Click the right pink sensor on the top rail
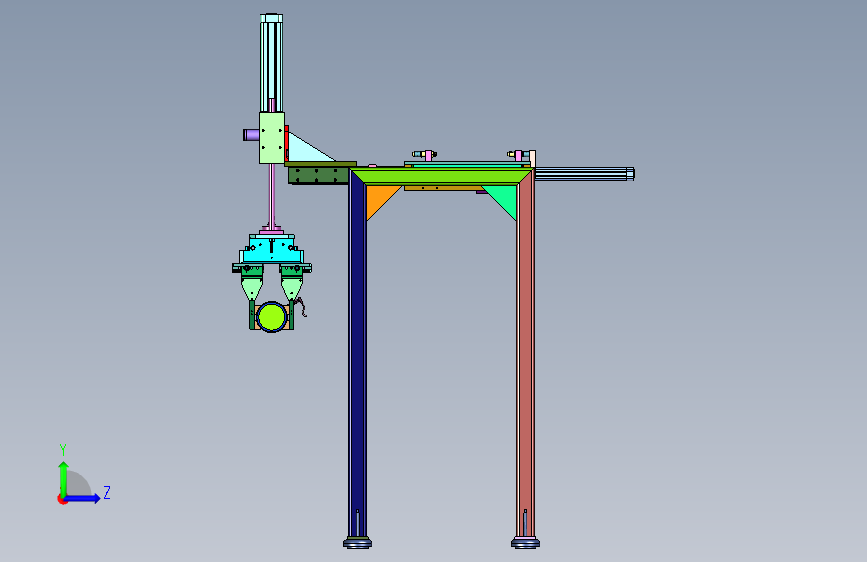Viewport: 867px width, 562px height. pyautogui.click(x=518, y=155)
